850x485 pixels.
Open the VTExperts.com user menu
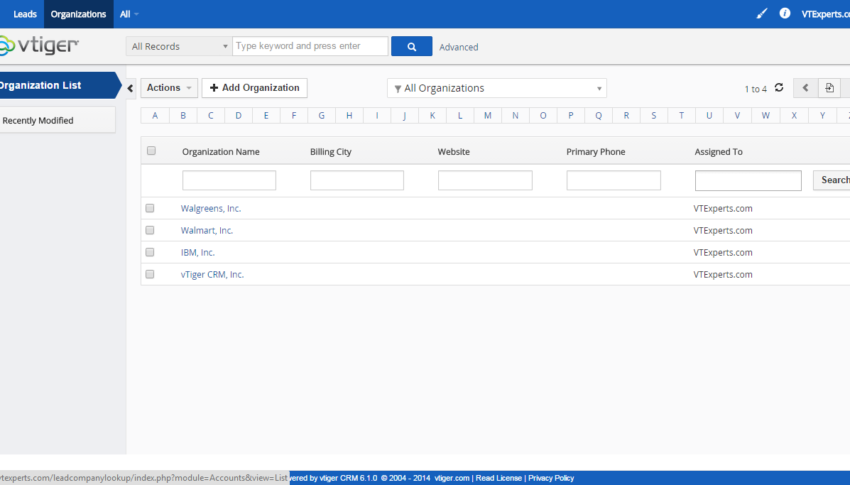click(826, 14)
